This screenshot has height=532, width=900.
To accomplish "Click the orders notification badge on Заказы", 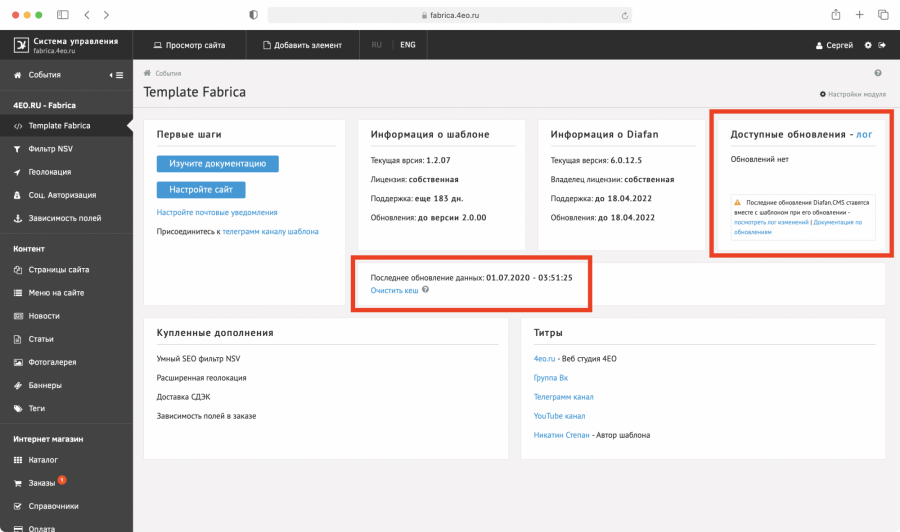I will [62, 480].
